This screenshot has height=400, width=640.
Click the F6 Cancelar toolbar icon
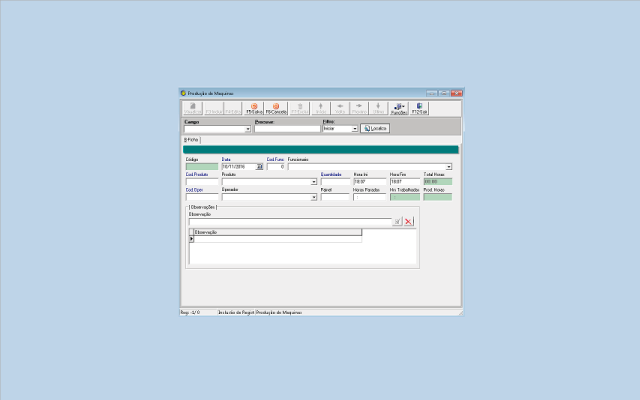click(276, 108)
